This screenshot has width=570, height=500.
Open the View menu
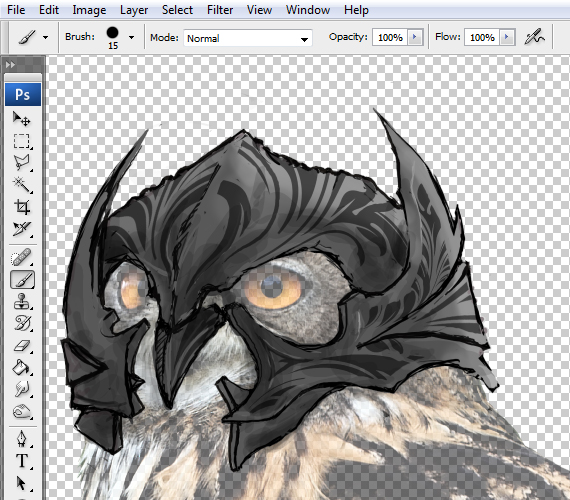coord(259,10)
